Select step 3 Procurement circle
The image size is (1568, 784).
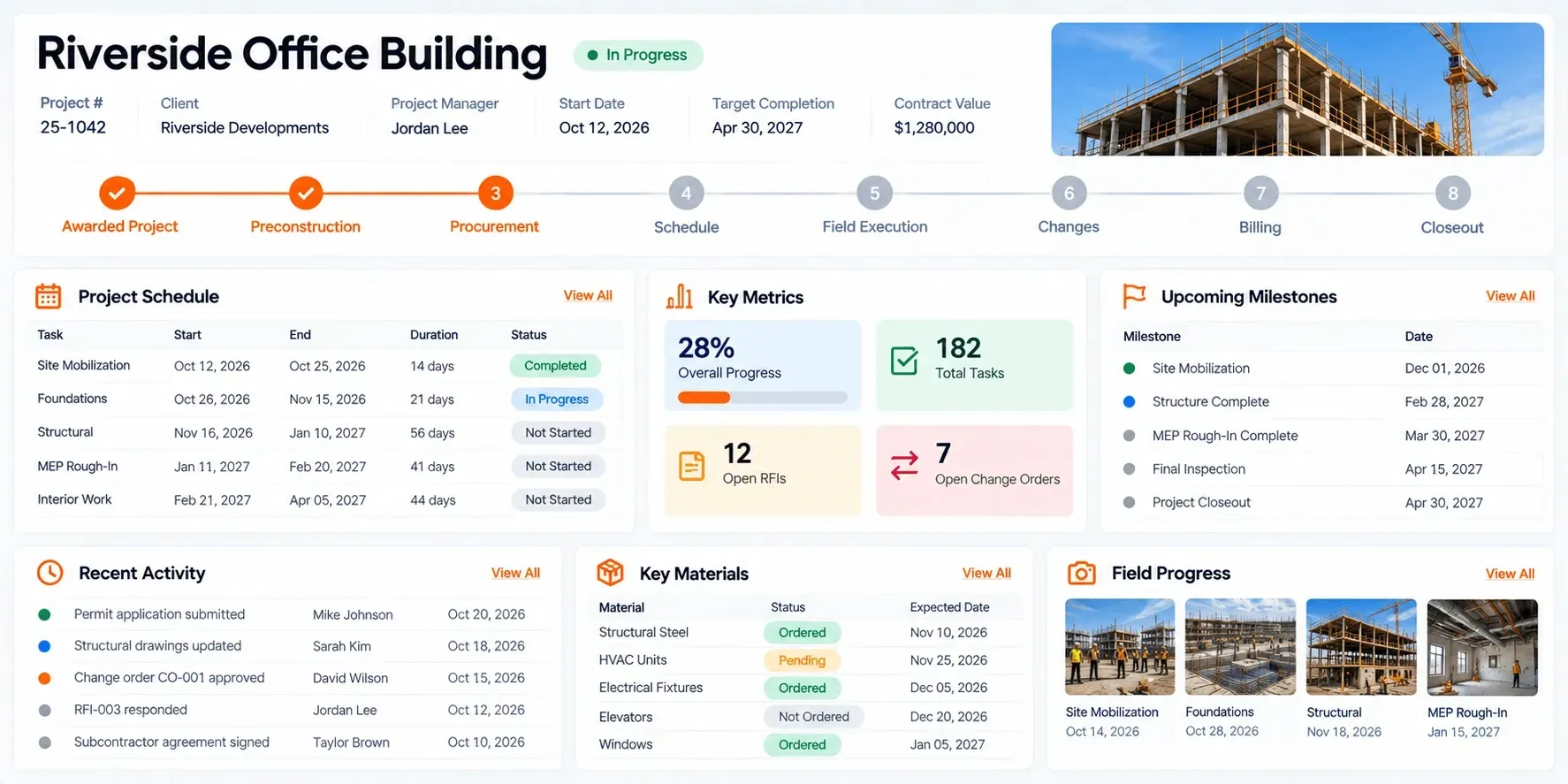tap(496, 193)
